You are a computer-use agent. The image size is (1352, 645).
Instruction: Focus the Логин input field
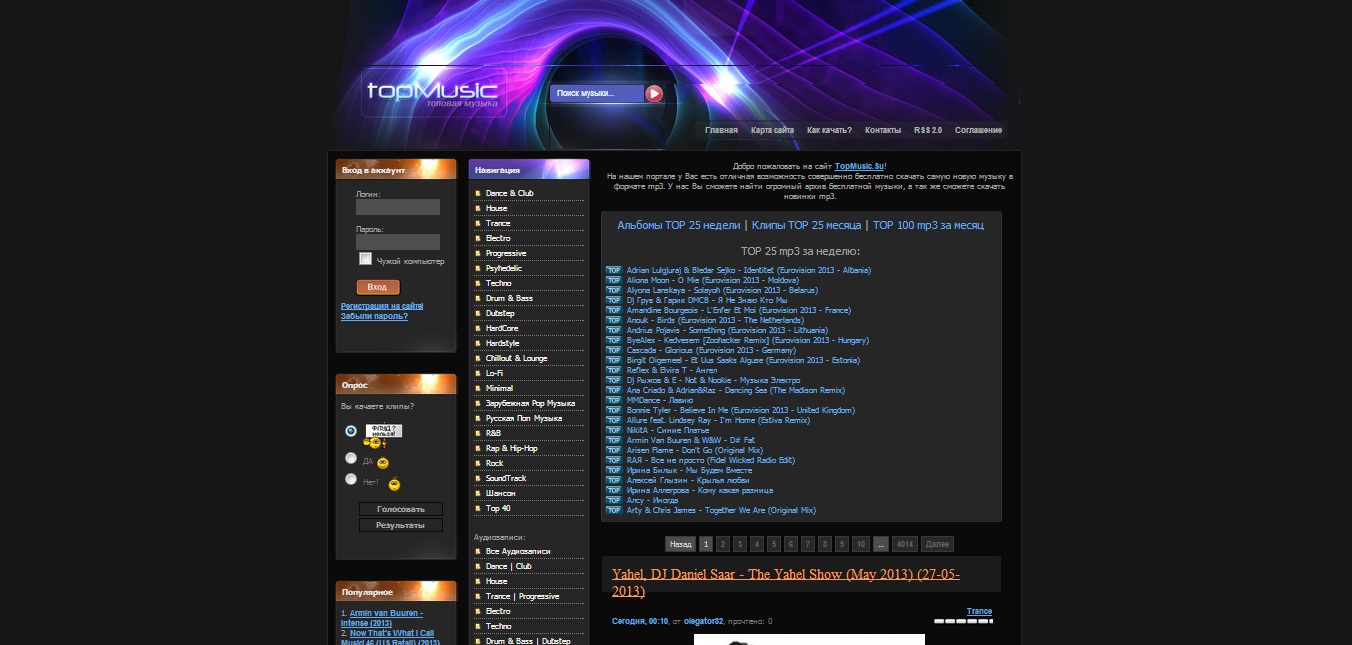398,207
